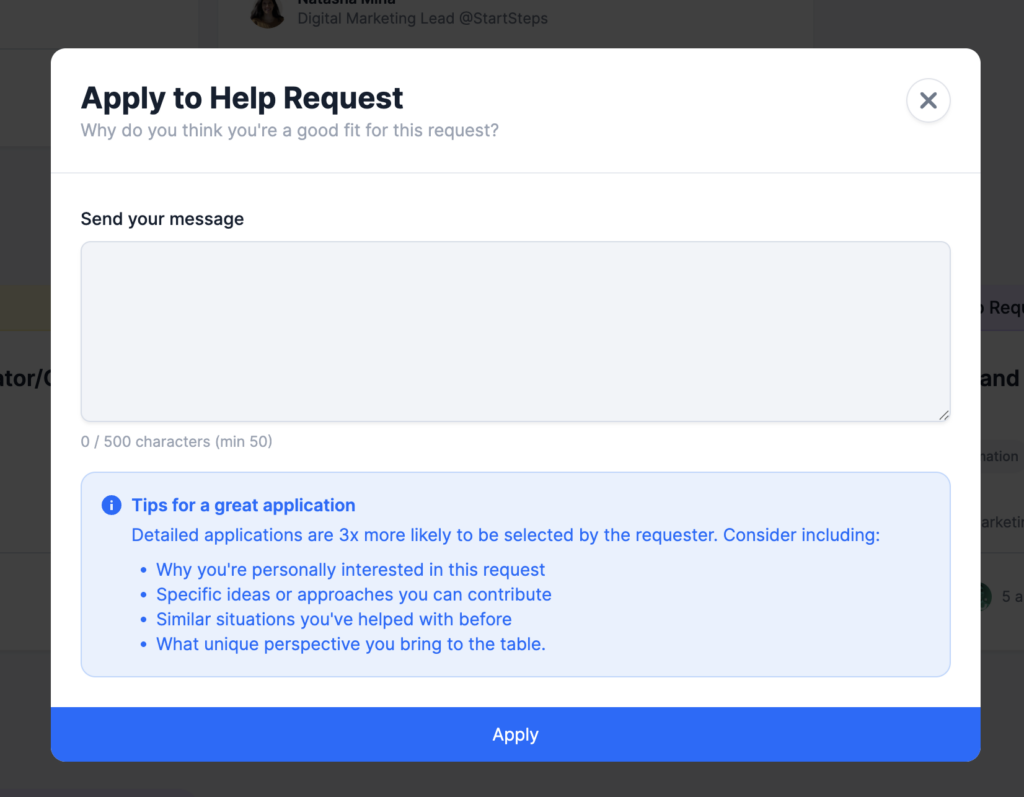The image size is (1024, 797).
Task: Click the "What unique perspective" tip
Action: click(350, 645)
